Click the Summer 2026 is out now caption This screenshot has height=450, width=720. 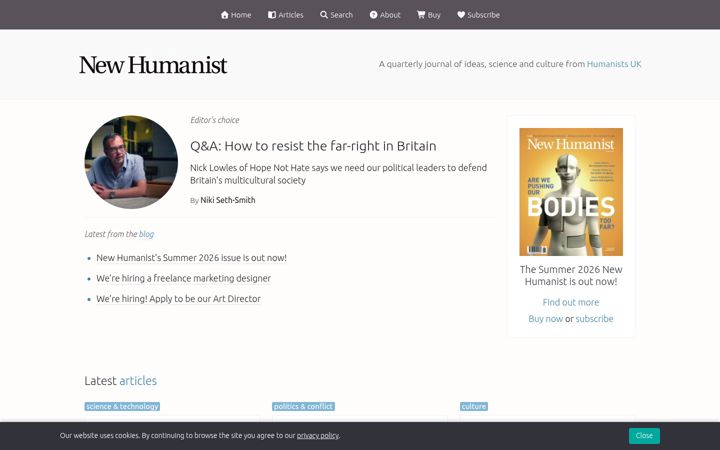[571, 276]
